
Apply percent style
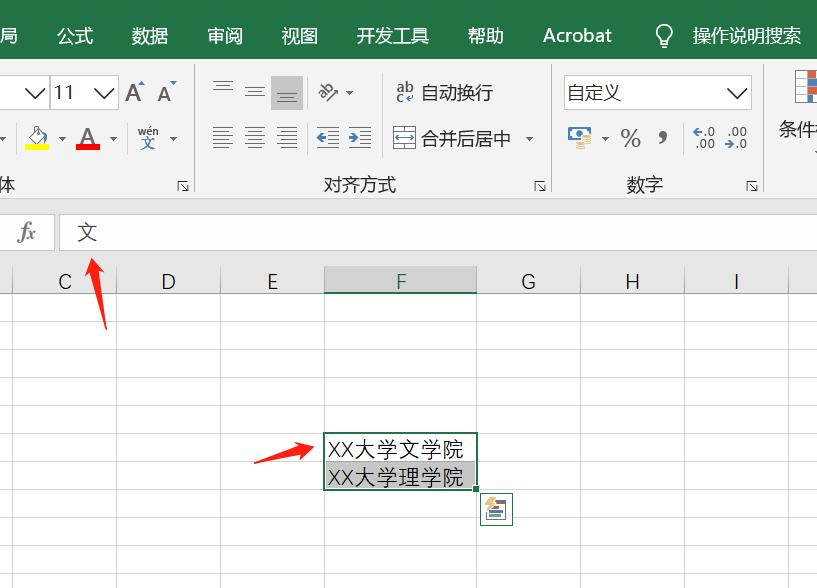click(630, 138)
